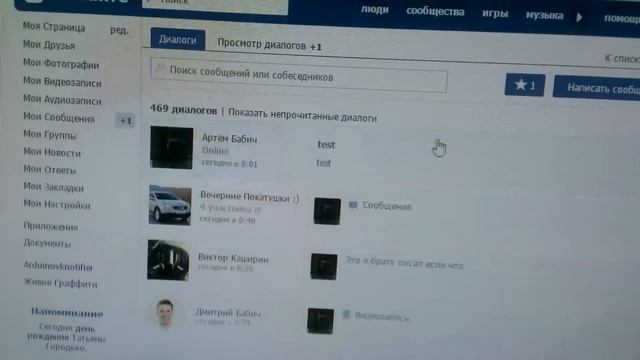Open помощь in the top navigation
This screenshot has height=360, width=640.
pyautogui.click(x=622, y=18)
